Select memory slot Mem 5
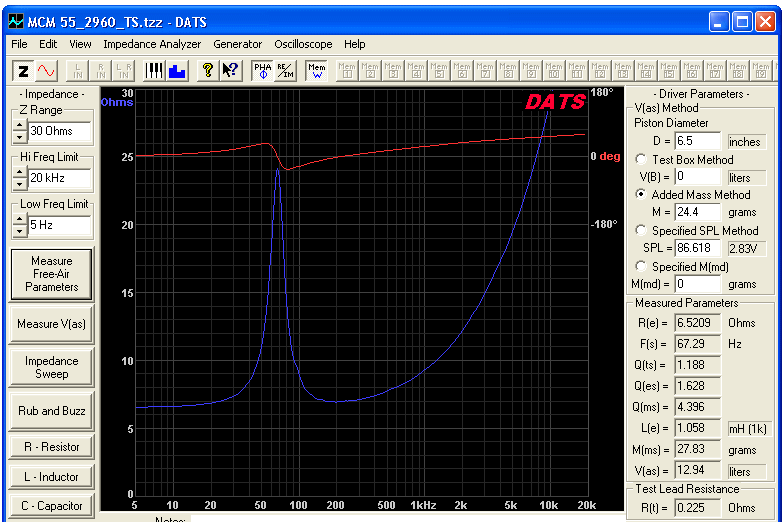 click(439, 71)
